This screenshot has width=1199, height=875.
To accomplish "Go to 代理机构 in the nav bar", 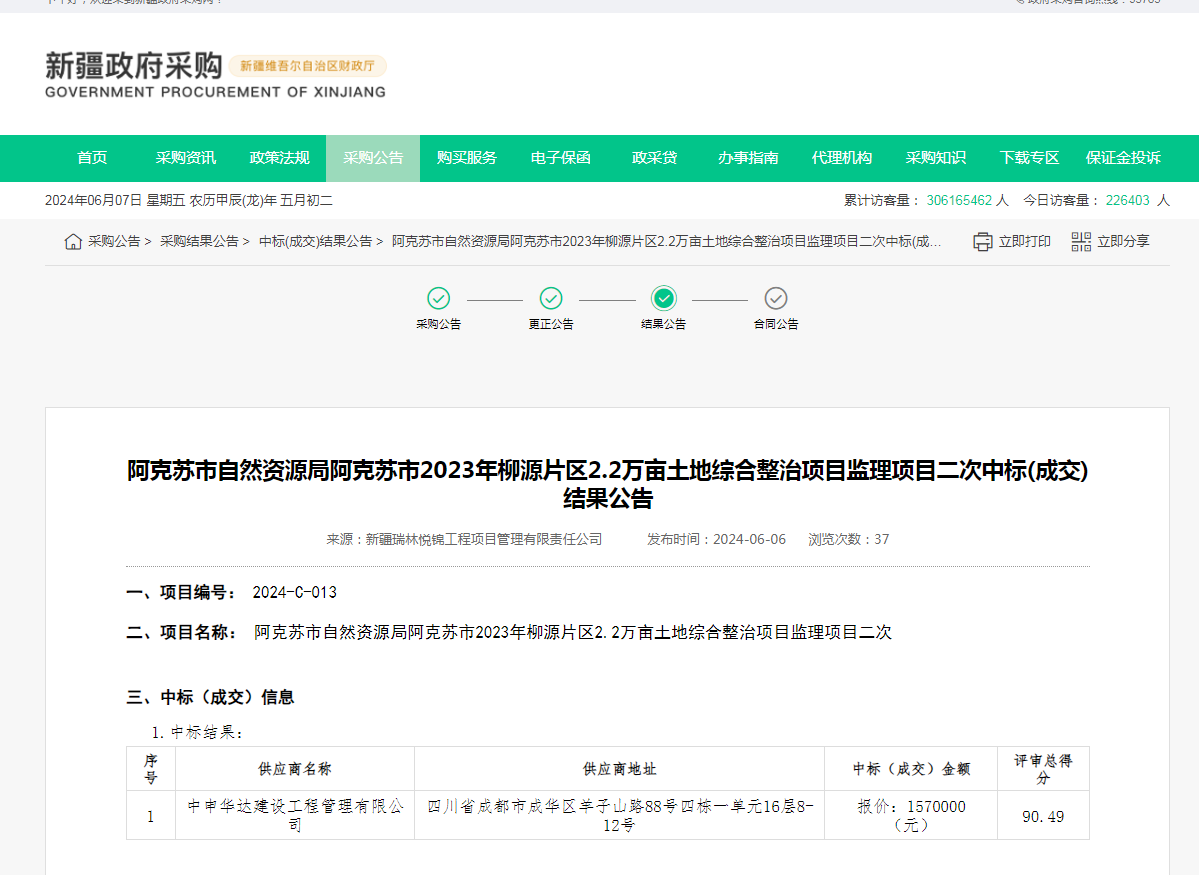I will coord(842,158).
